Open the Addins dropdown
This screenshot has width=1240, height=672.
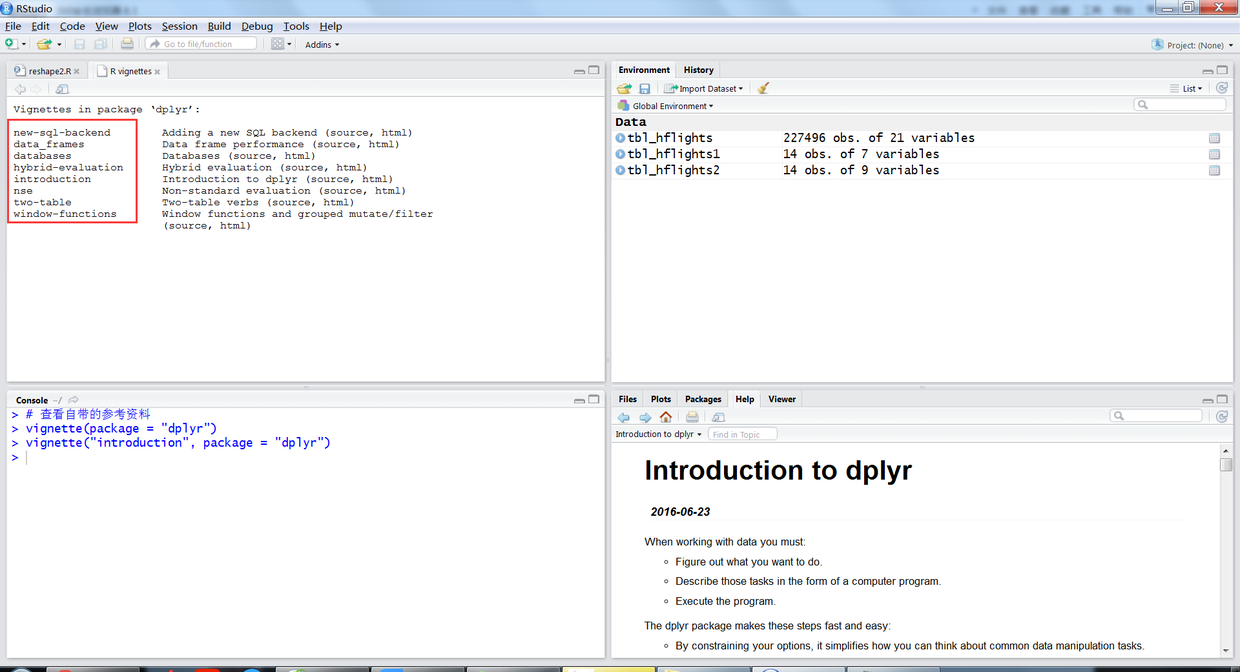(322, 44)
